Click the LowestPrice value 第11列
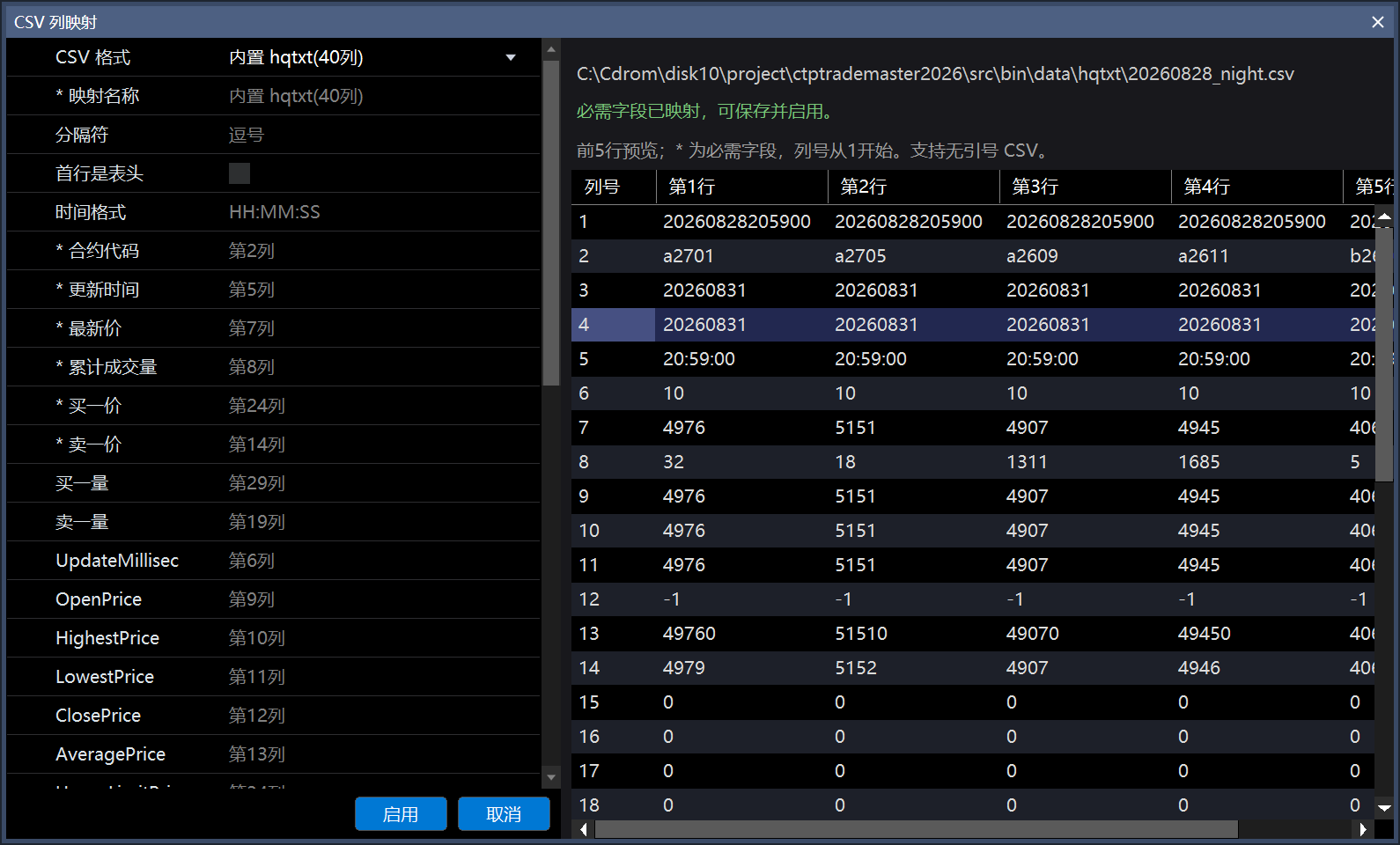The width and height of the screenshot is (1400, 845). click(256, 677)
